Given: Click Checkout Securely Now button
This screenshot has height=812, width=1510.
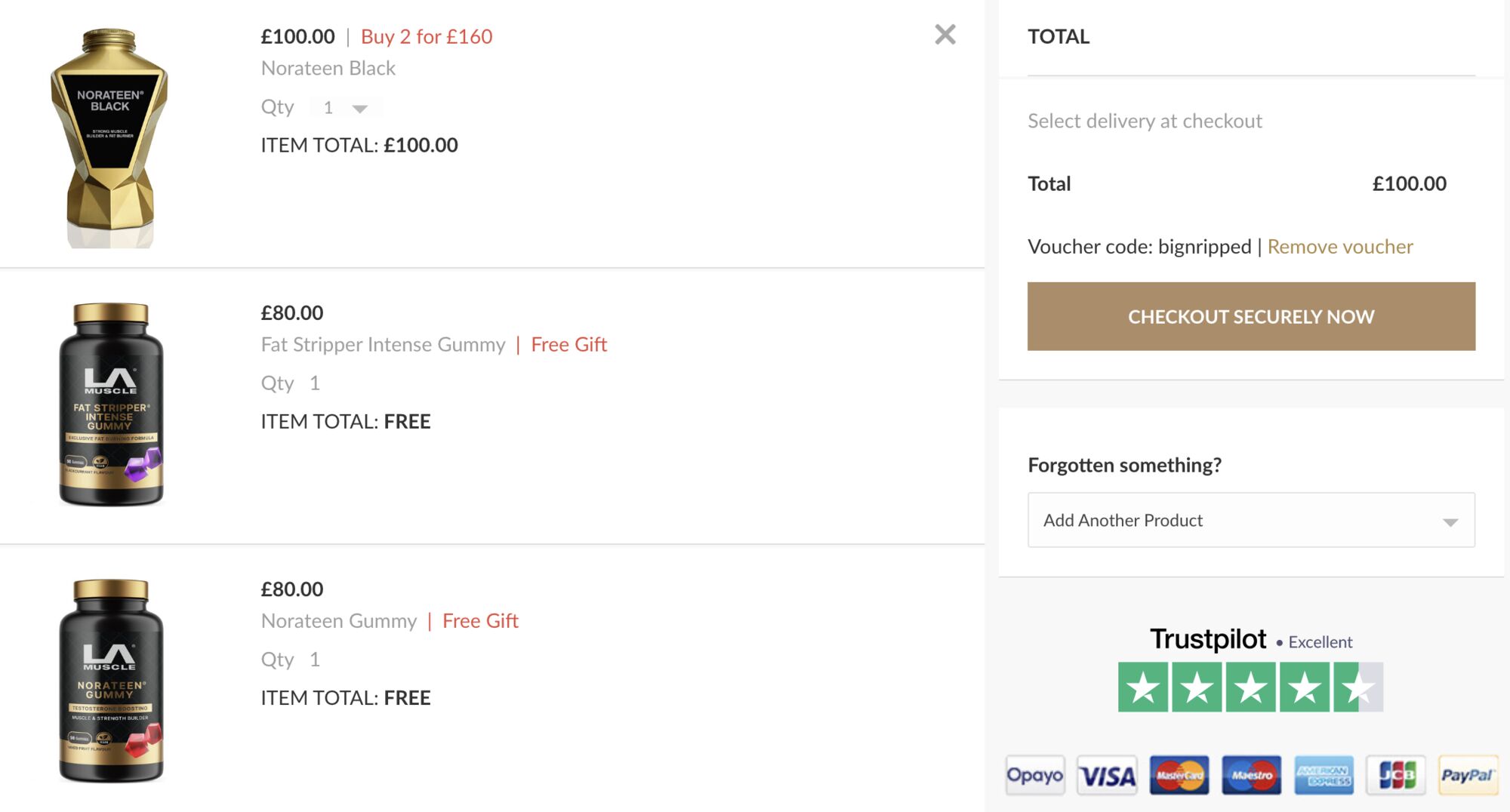Looking at the screenshot, I should click(1251, 316).
